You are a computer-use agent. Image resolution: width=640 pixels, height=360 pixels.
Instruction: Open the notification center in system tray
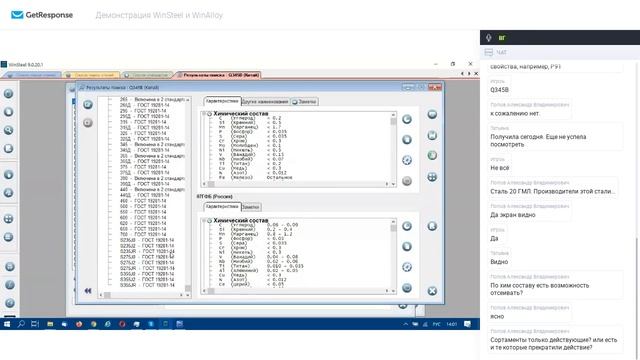tap(467, 324)
